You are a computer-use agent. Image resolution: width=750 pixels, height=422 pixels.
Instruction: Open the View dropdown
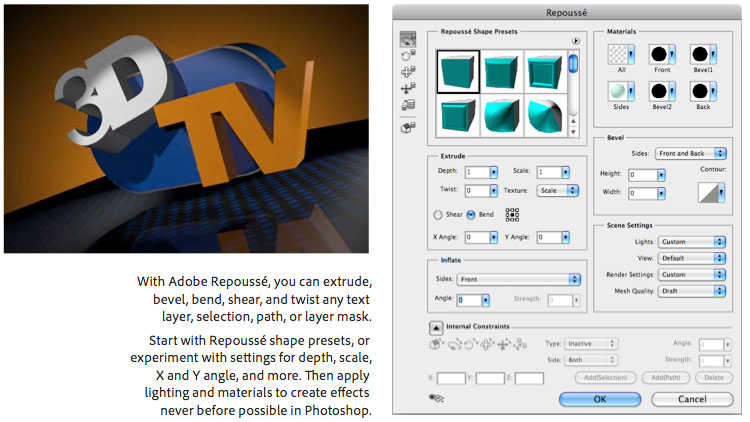(692, 258)
